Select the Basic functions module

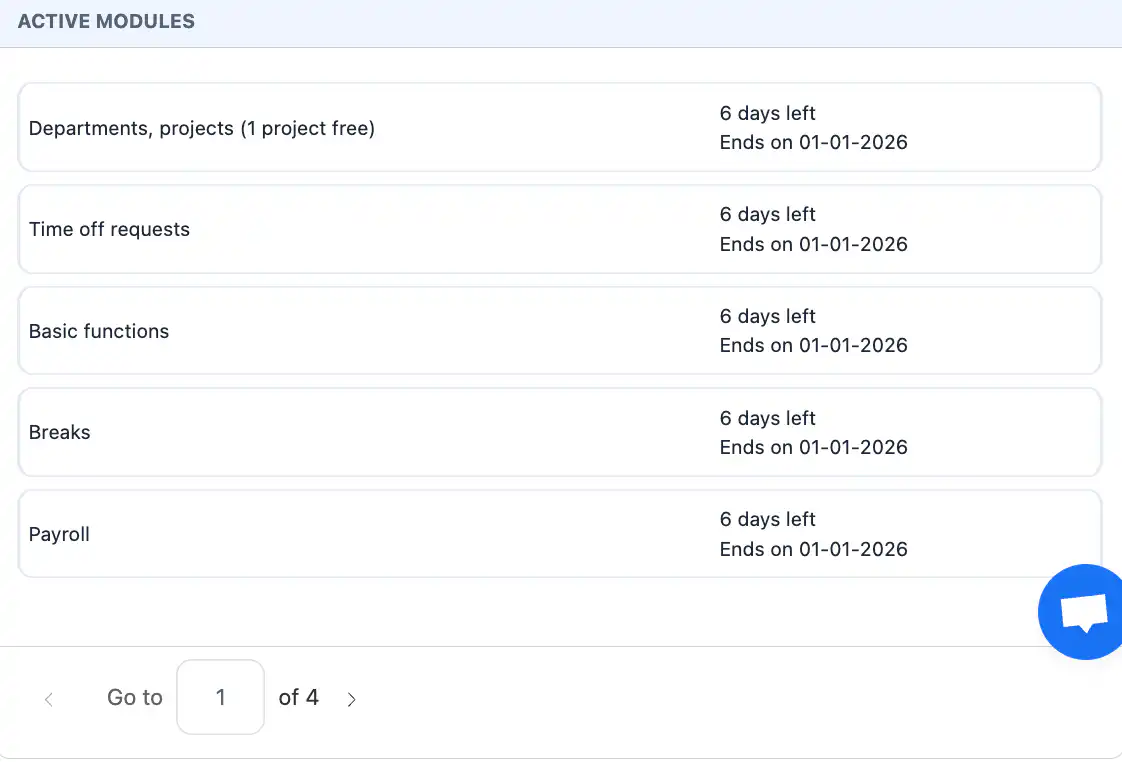pos(99,331)
